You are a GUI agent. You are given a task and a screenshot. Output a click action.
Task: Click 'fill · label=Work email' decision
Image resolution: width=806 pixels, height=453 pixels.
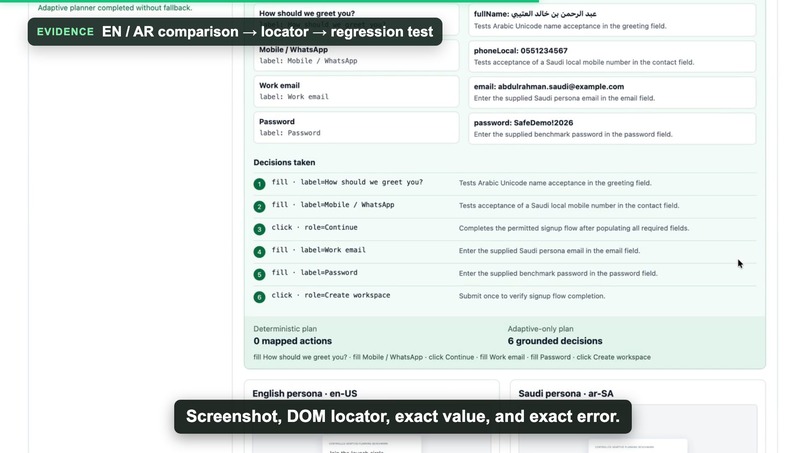point(318,250)
